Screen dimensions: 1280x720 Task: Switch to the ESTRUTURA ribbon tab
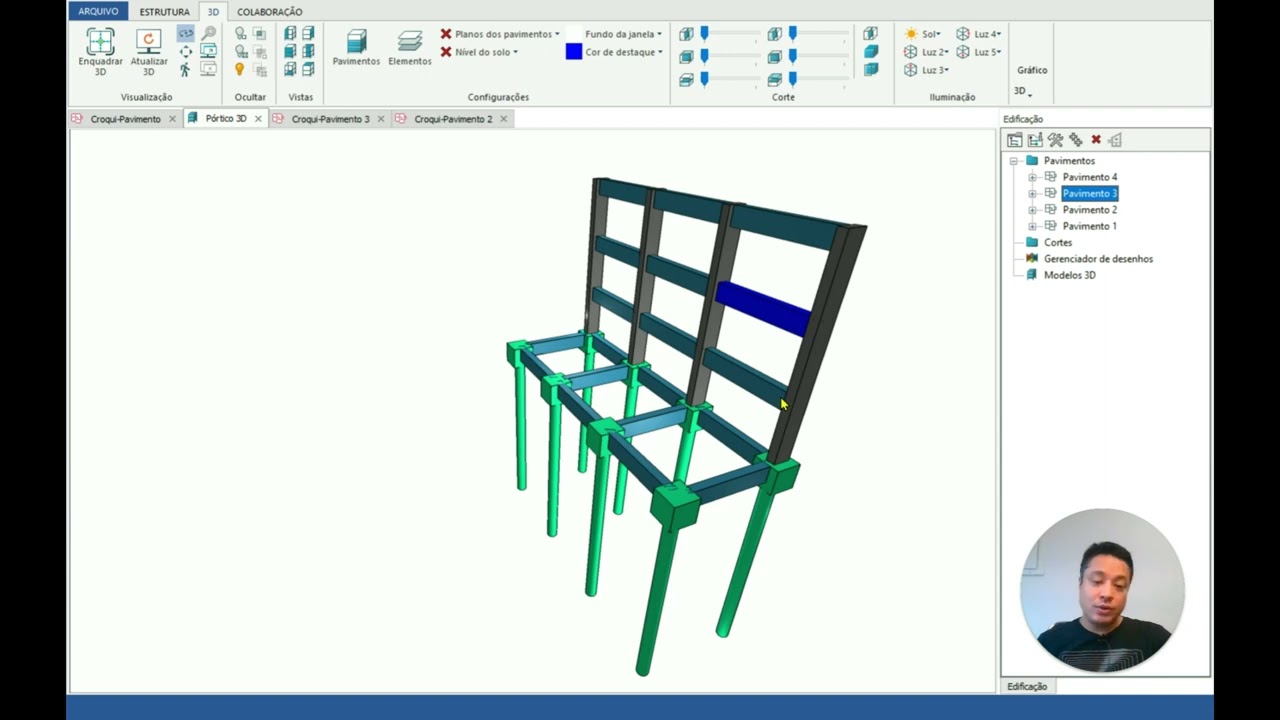tap(164, 12)
